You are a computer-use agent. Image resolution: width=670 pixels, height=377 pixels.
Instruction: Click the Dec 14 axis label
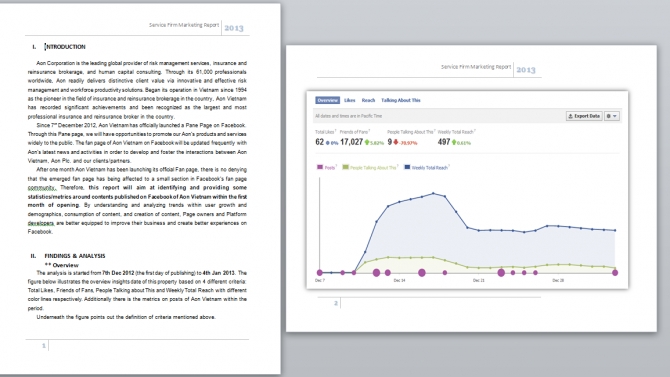tap(399, 280)
